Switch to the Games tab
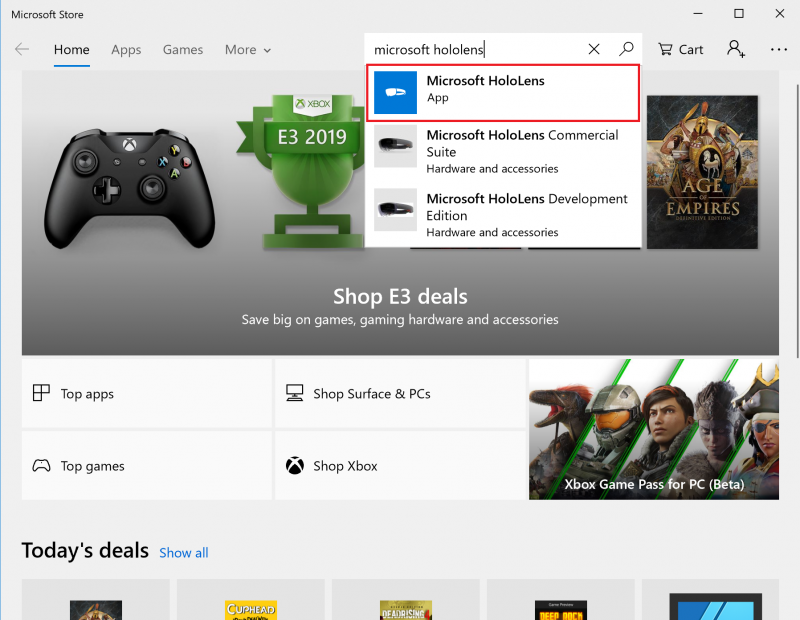Image resolution: width=800 pixels, height=620 pixels. pyautogui.click(x=183, y=49)
